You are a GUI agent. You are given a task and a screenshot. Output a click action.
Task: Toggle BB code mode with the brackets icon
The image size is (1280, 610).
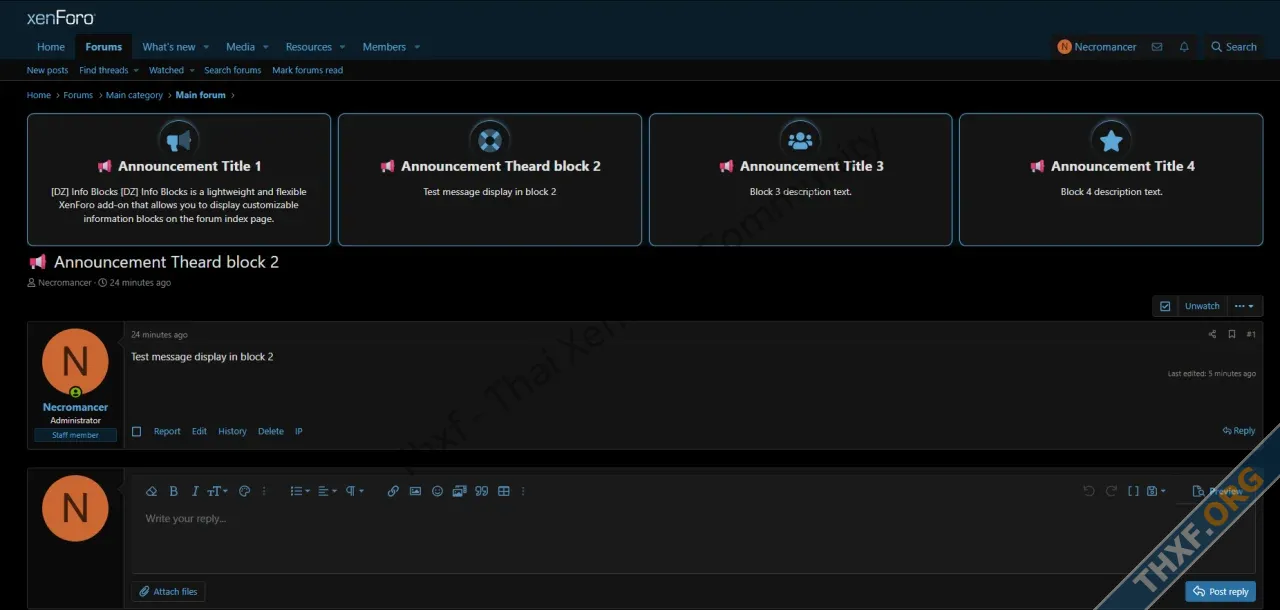[1133, 491]
